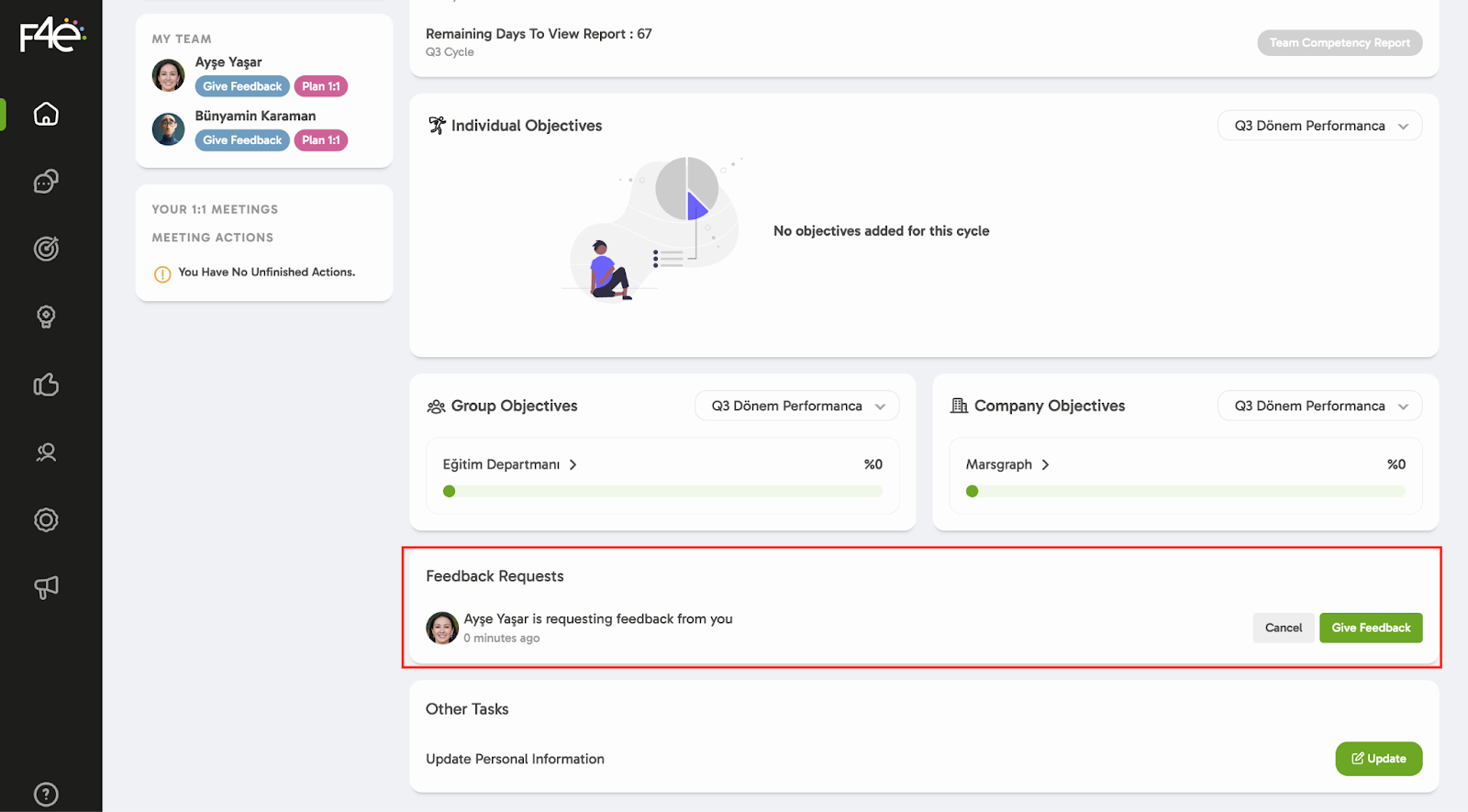
Task: Select the target objectives sidebar icon
Action: pyautogui.click(x=46, y=249)
